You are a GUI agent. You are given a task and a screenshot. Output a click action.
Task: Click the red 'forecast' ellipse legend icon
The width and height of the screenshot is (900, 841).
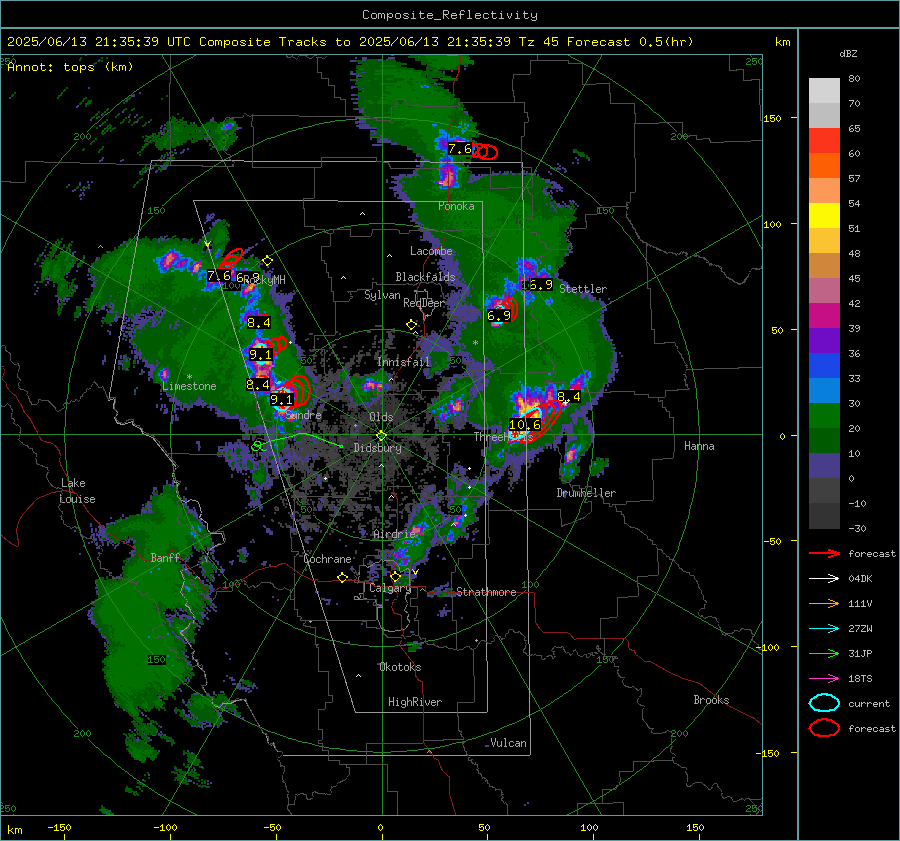pos(824,728)
